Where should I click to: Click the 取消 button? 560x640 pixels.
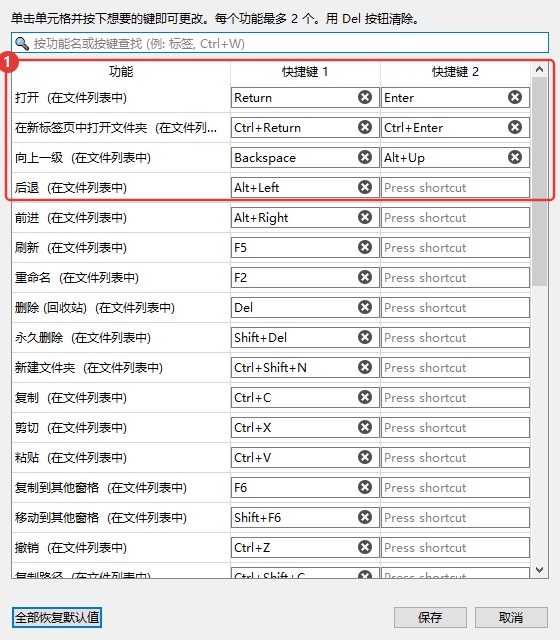pos(511,618)
